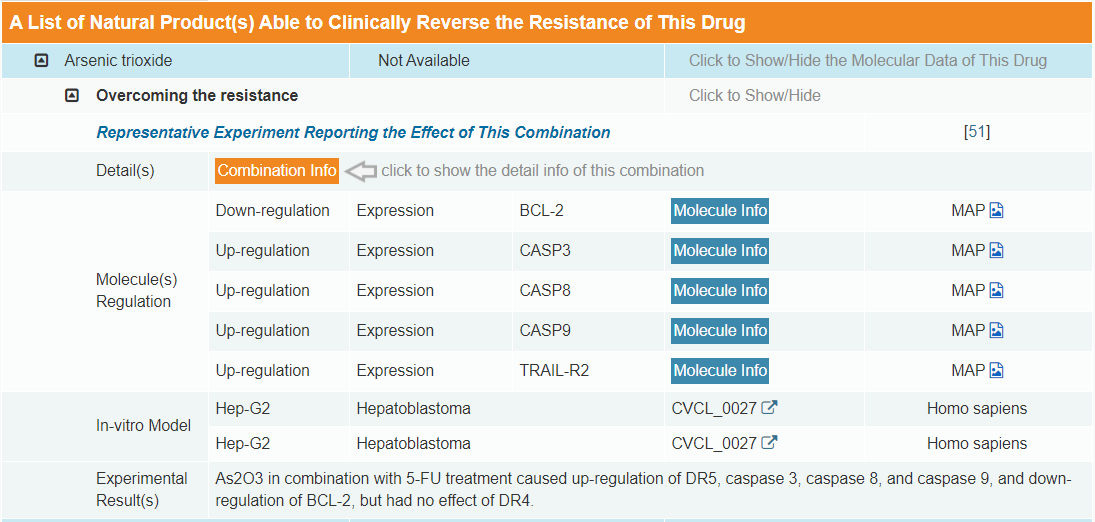Open MAP image icon for TRAIL-R2
This screenshot has height=522, width=1095.
(x=996, y=371)
